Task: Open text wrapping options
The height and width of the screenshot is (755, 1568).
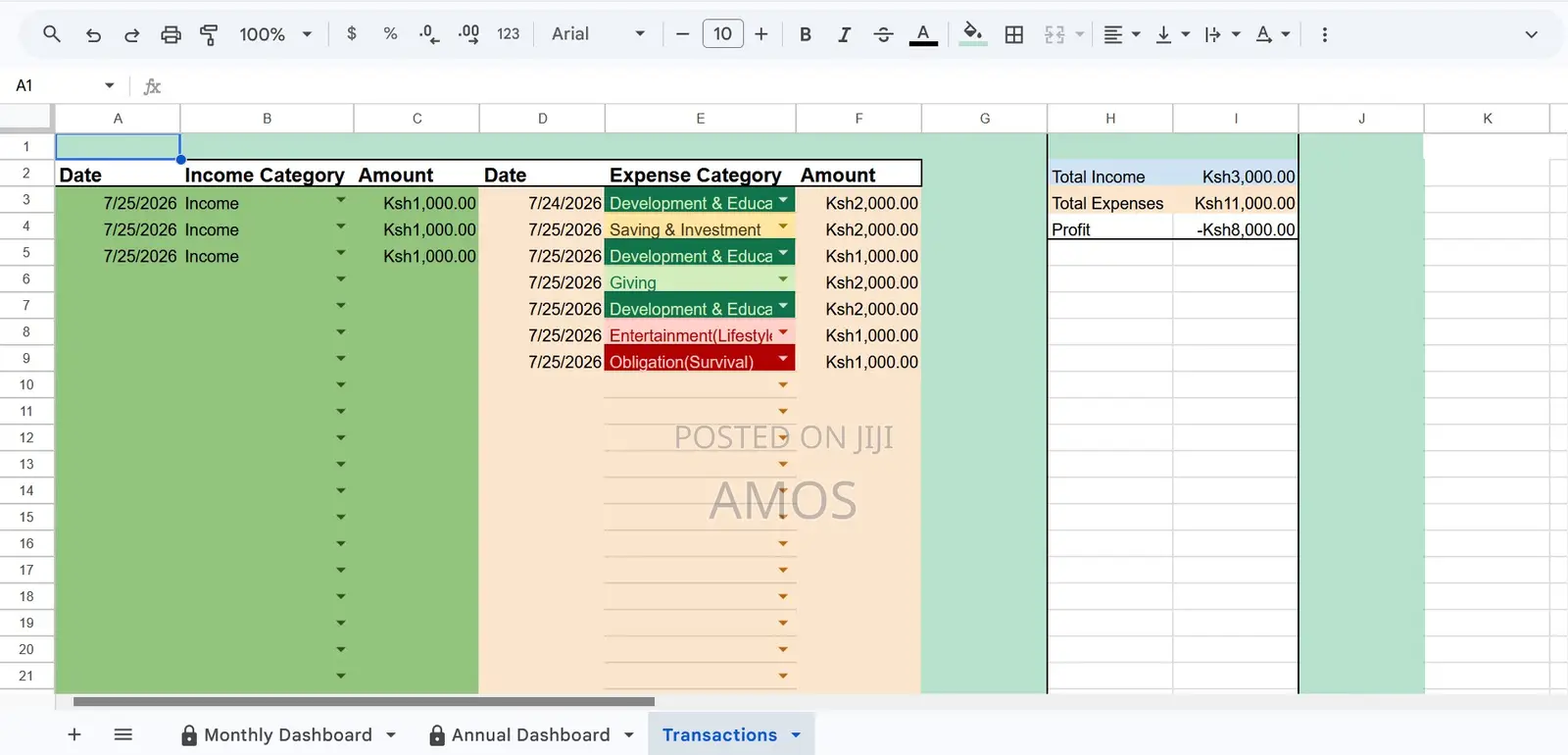Action: coord(1222,34)
